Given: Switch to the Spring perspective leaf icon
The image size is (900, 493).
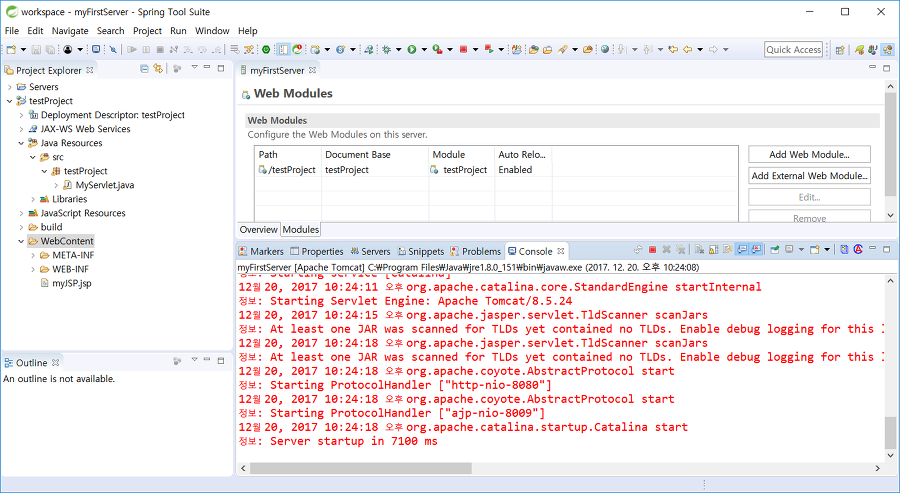Looking at the screenshot, I should pyautogui.click(x=859, y=50).
